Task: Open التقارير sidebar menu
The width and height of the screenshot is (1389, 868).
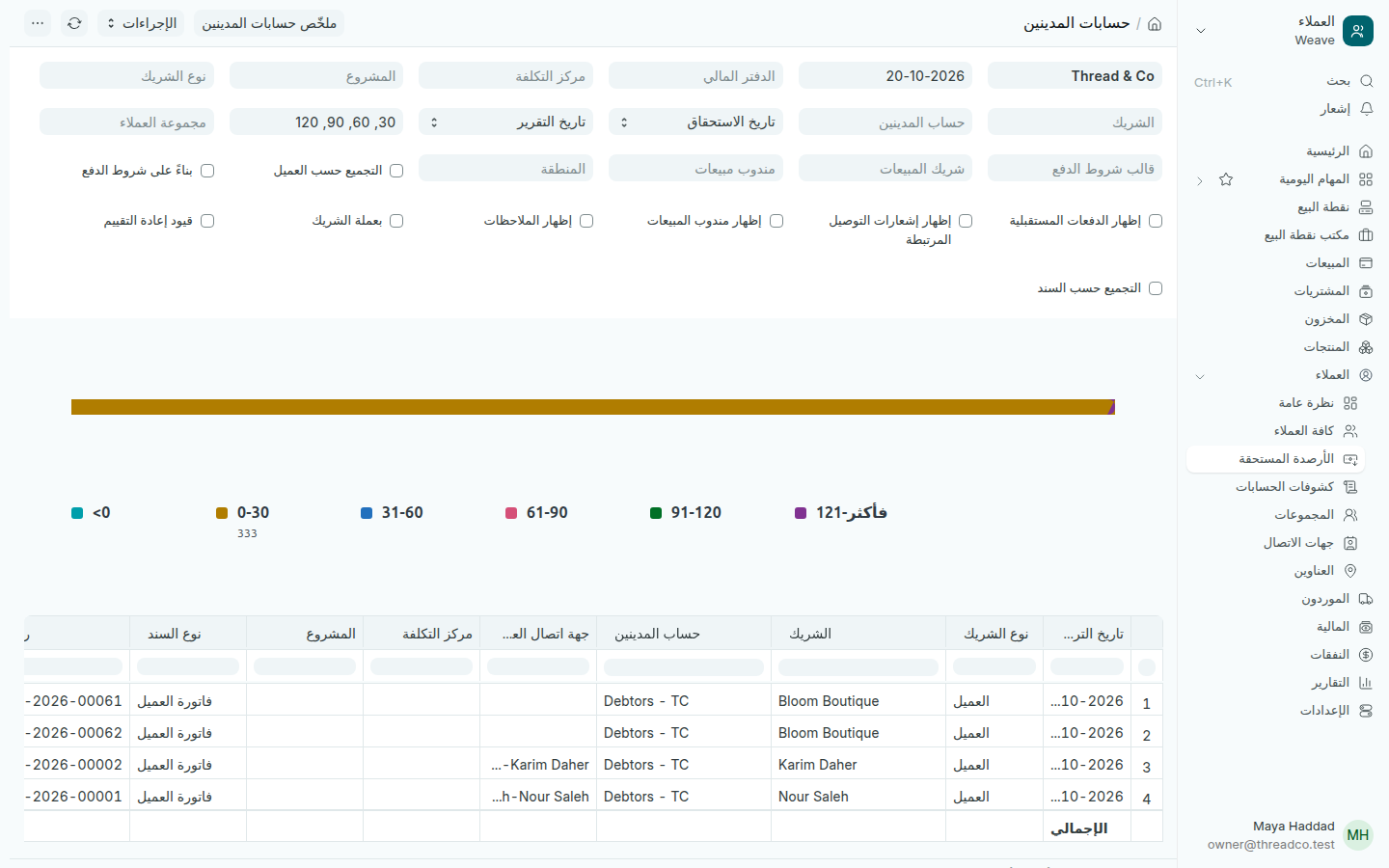Action: 1283,683
